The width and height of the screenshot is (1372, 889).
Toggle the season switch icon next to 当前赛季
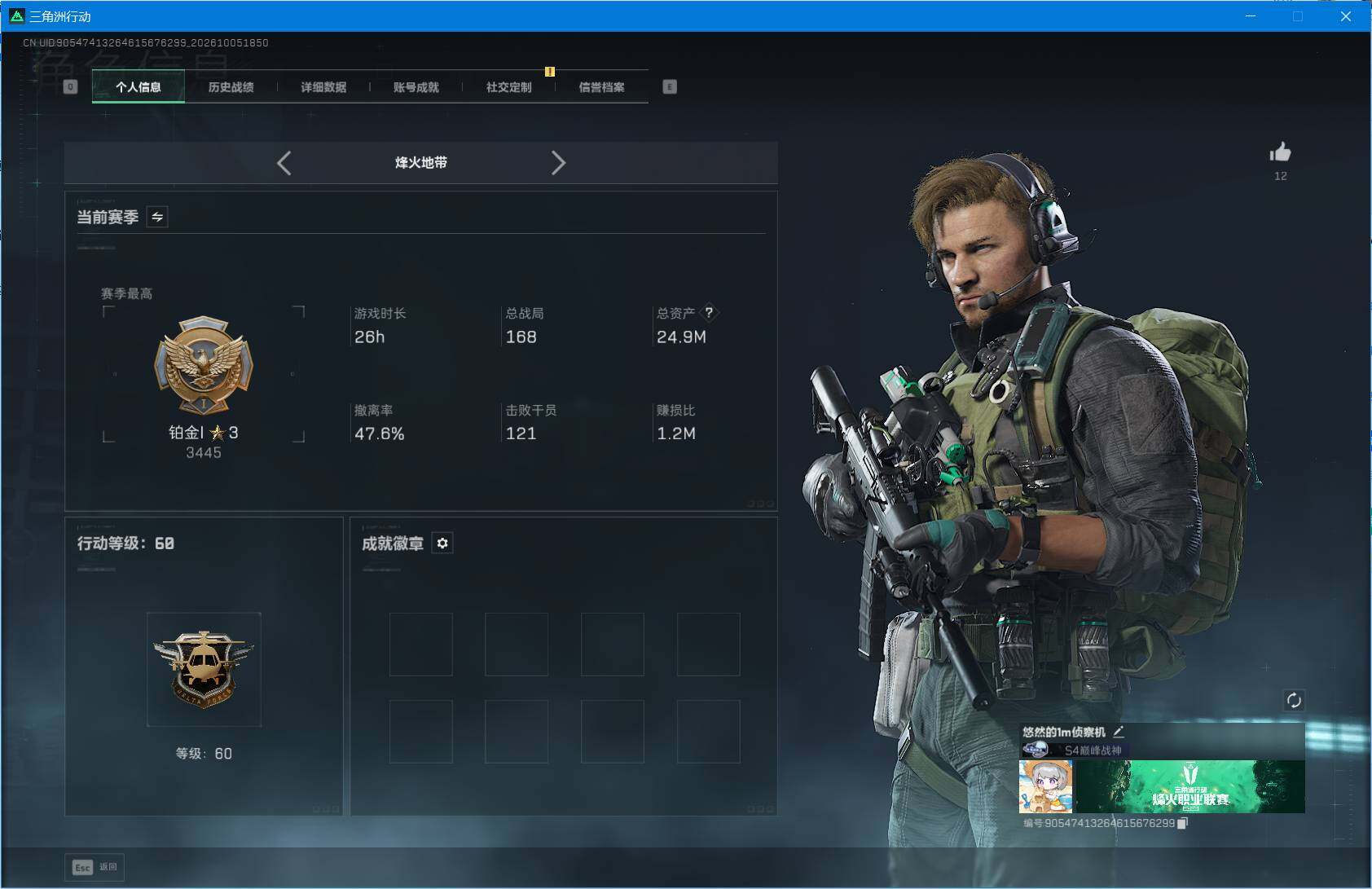coord(157,217)
